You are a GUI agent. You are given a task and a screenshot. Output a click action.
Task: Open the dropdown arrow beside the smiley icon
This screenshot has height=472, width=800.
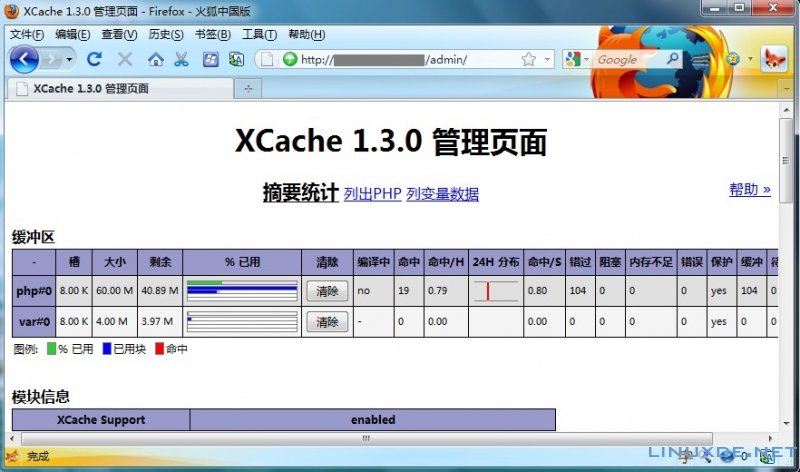click(x=750, y=59)
